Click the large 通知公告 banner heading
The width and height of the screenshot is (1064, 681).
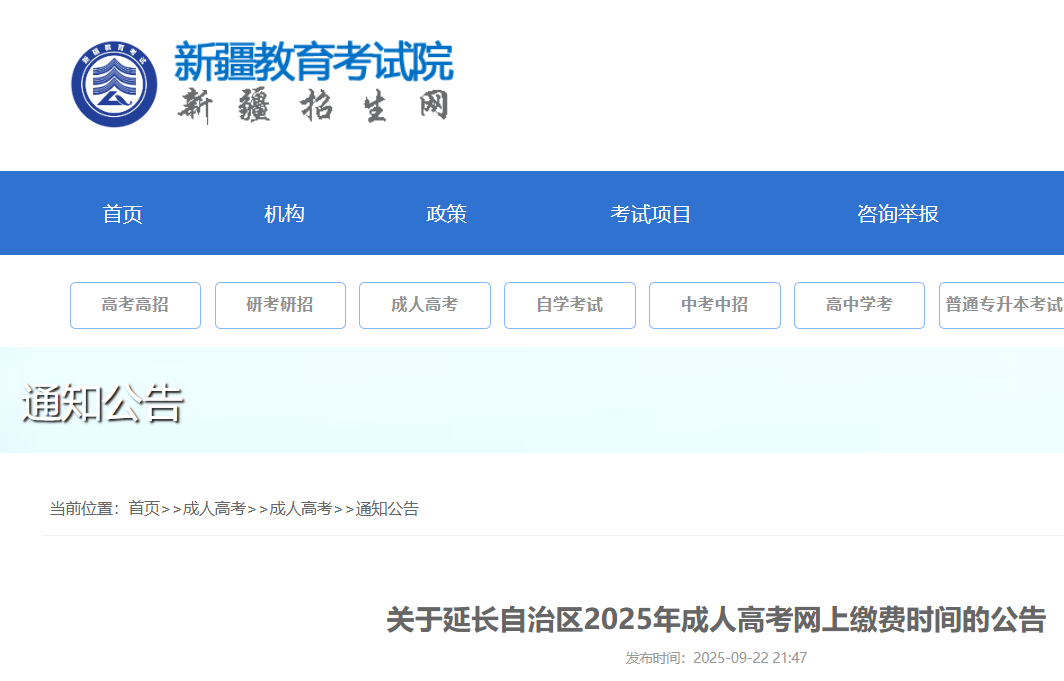[x=103, y=403]
